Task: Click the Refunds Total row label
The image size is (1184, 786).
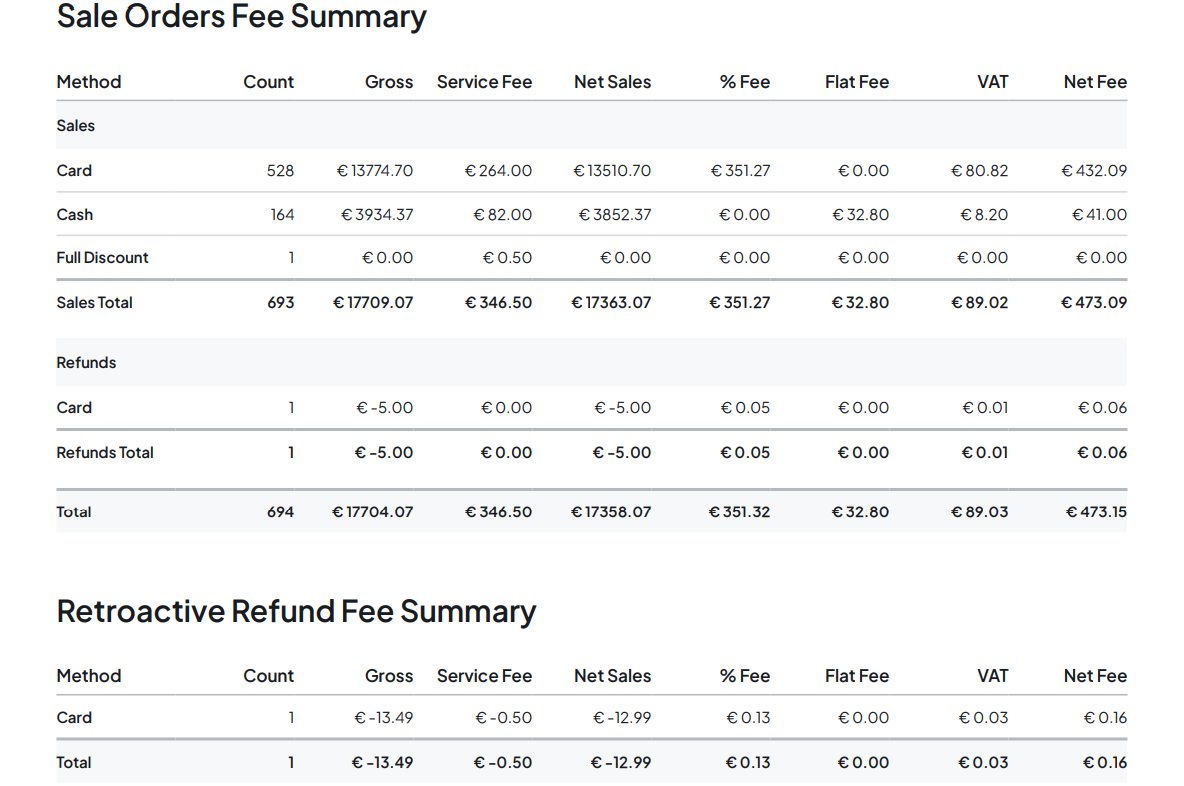Action: coord(105,453)
